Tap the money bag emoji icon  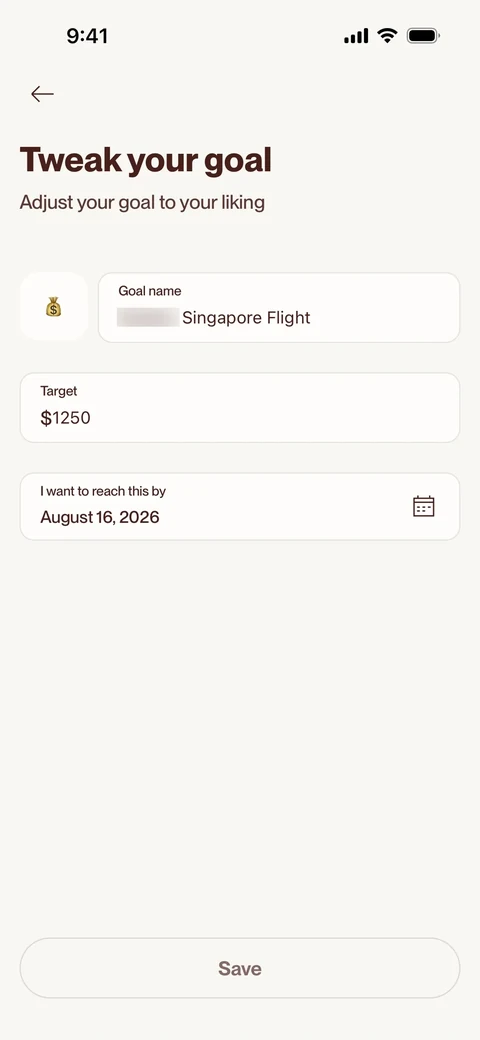[x=54, y=306]
